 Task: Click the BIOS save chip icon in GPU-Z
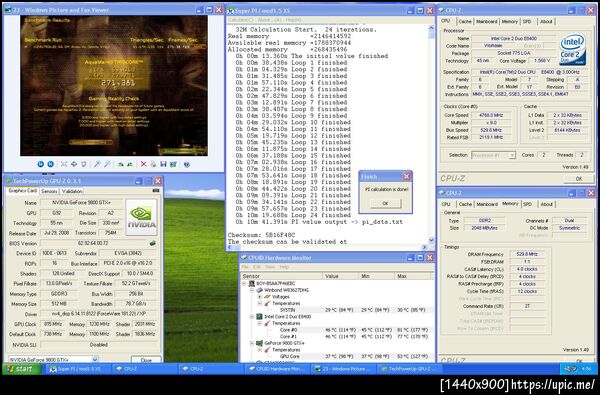coord(152,243)
